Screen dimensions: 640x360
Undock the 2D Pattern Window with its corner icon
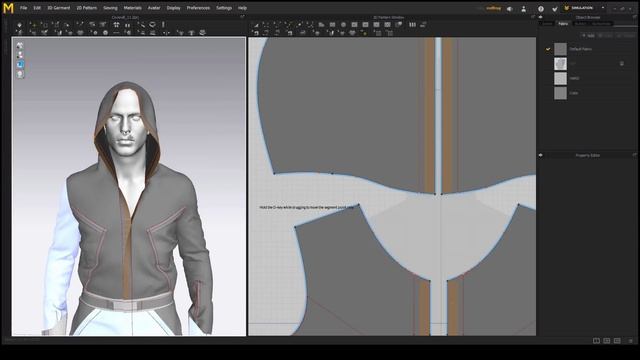coord(533,17)
